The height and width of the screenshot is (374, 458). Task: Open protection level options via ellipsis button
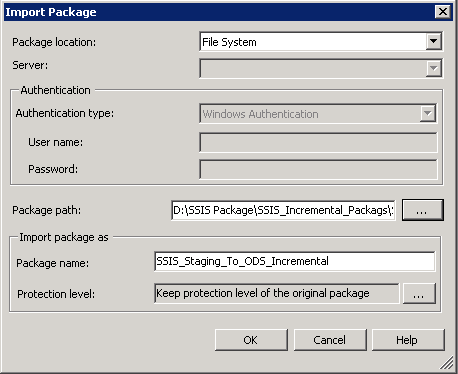pos(419,294)
